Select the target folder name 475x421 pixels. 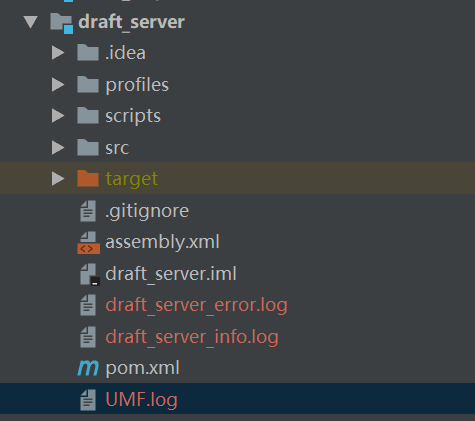131,179
